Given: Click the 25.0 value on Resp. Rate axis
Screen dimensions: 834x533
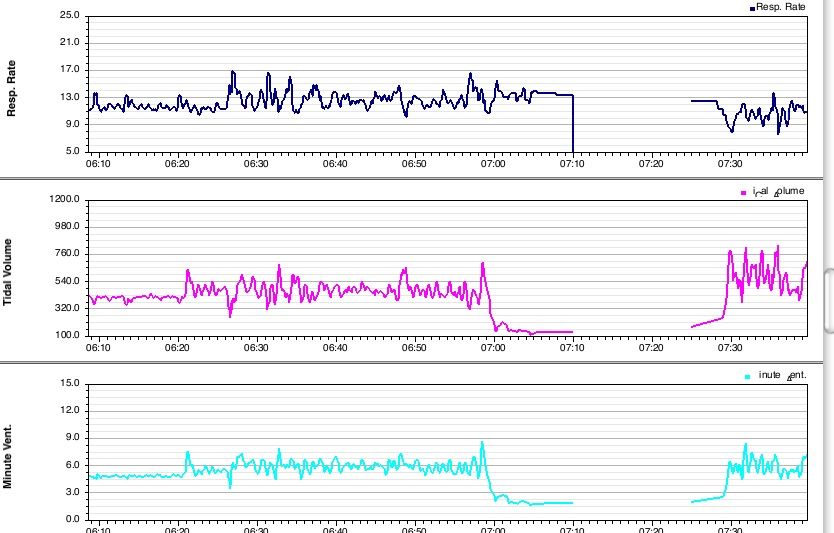Looking at the screenshot, I should 69,16.
